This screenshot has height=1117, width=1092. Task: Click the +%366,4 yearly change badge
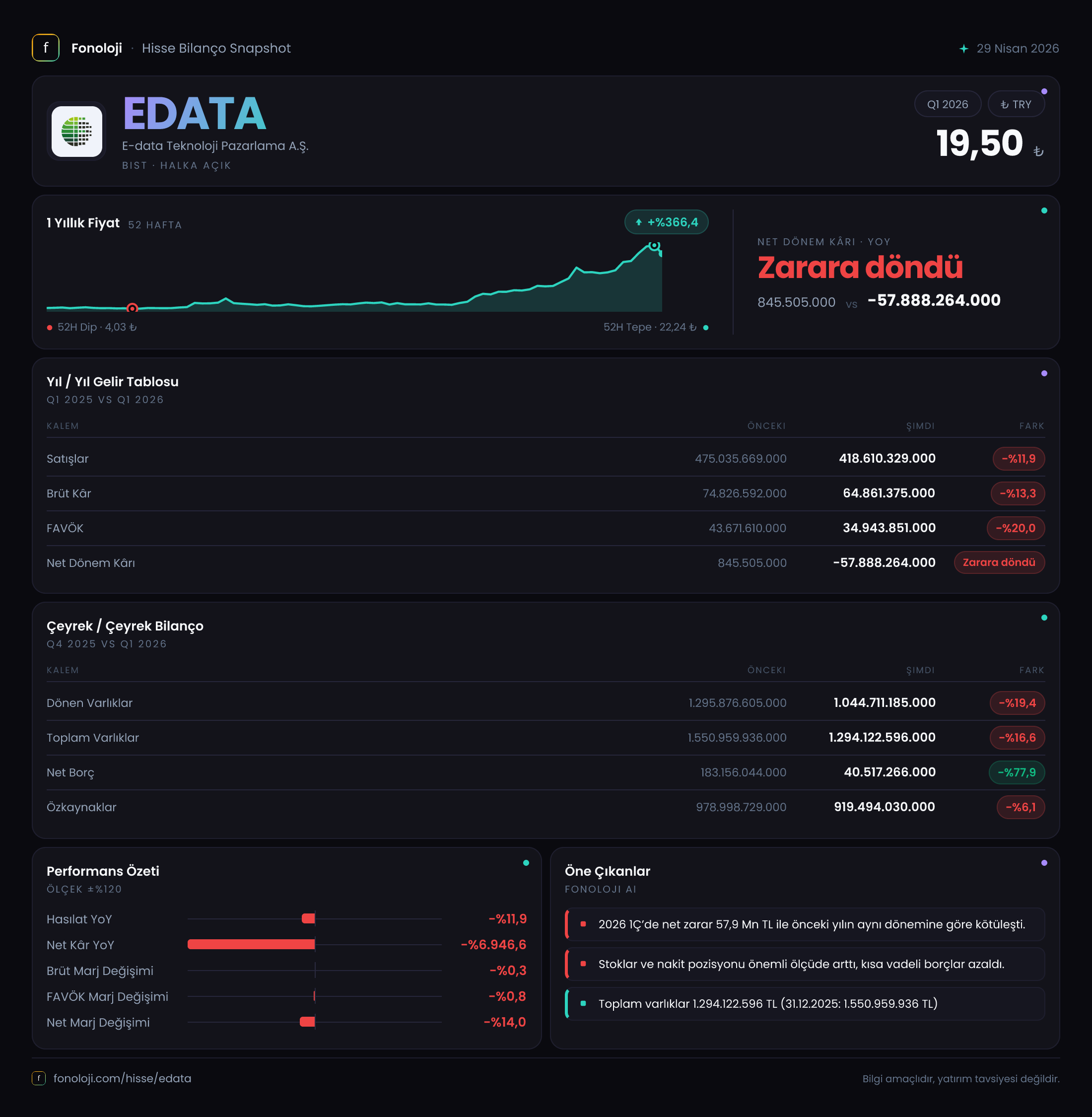click(667, 222)
